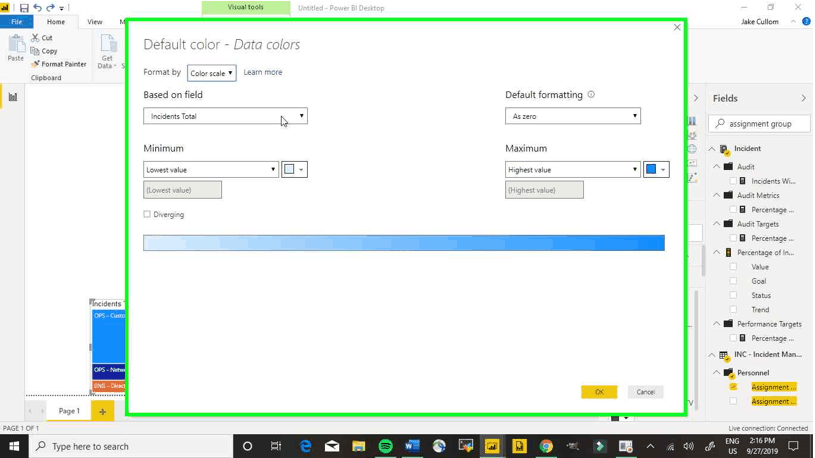Check the Percentage field under Audit Targets
This screenshot has width=815, height=458.
[x=733, y=238]
